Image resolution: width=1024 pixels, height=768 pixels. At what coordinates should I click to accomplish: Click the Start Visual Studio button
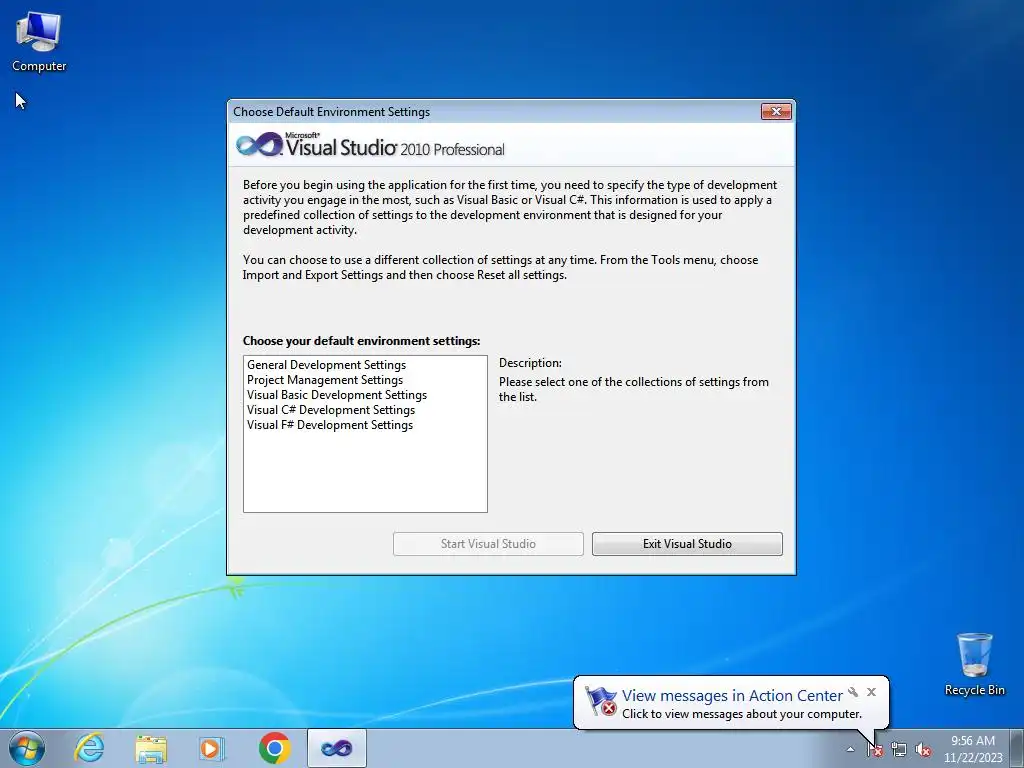pyautogui.click(x=488, y=543)
